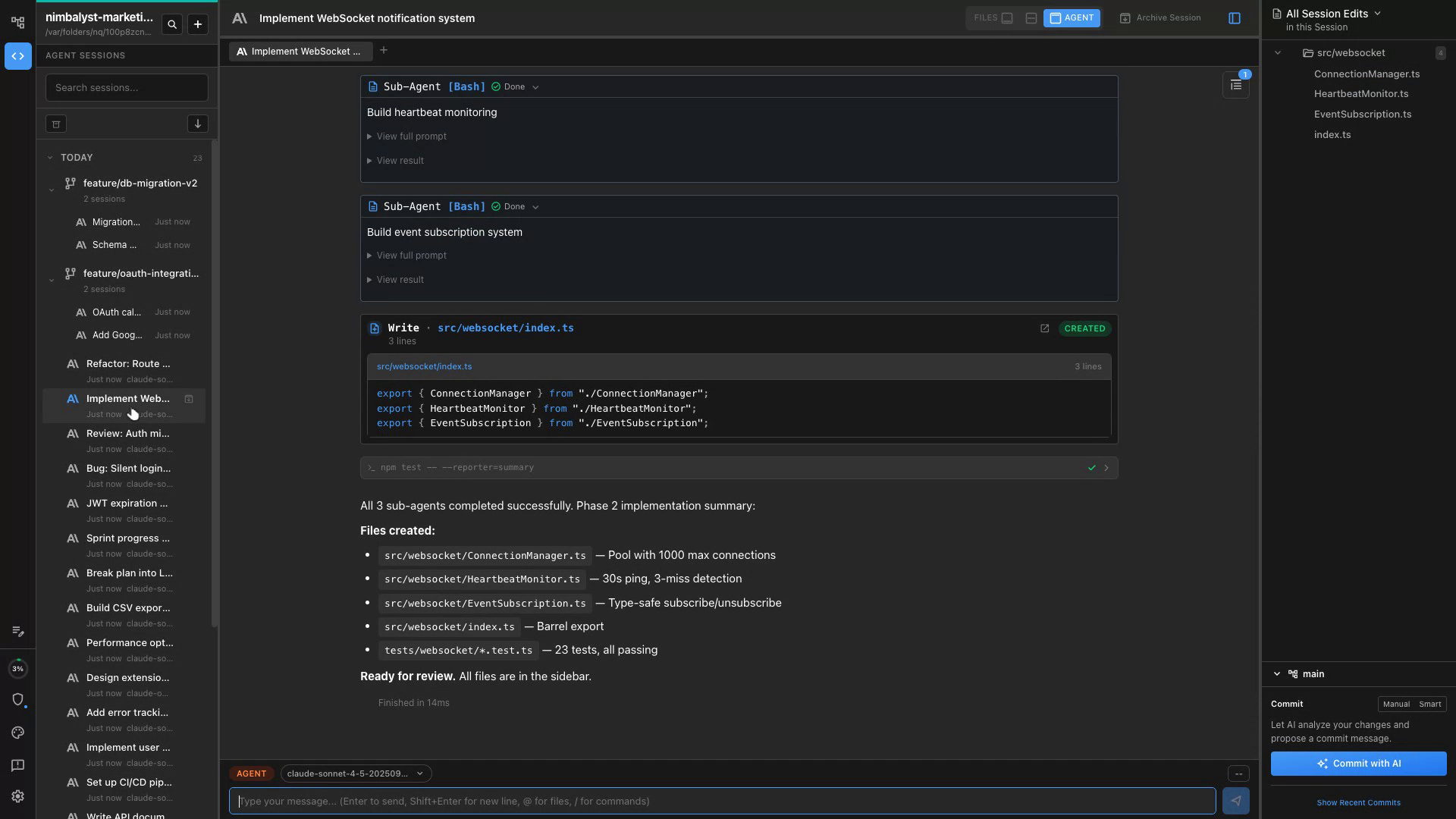Open Settings via the gear icon
The width and height of the screenshot is (1456, 819).
[17, 796]
